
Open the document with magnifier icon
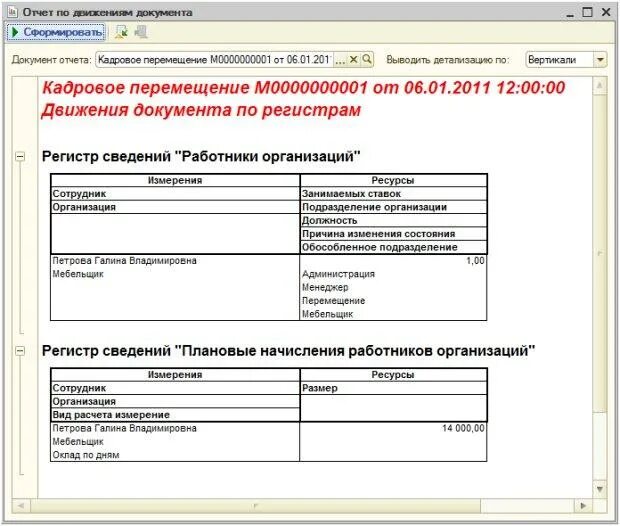367,60
